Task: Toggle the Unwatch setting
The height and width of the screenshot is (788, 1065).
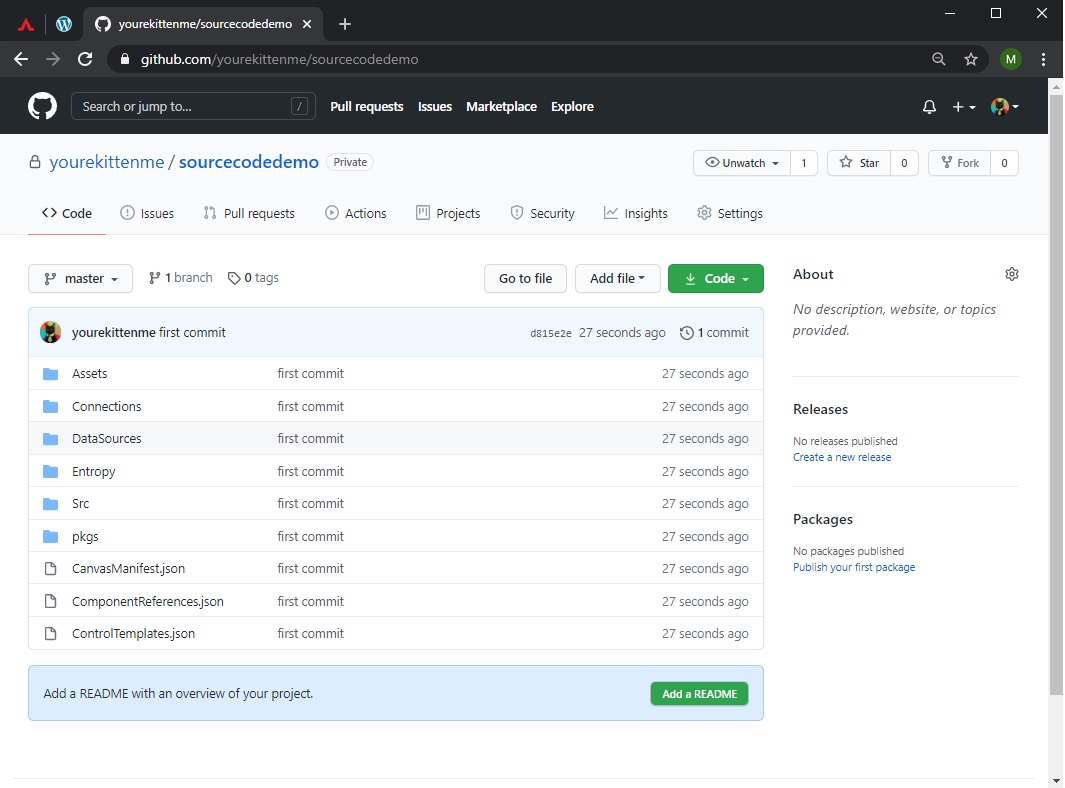Action: click(740, 162)
